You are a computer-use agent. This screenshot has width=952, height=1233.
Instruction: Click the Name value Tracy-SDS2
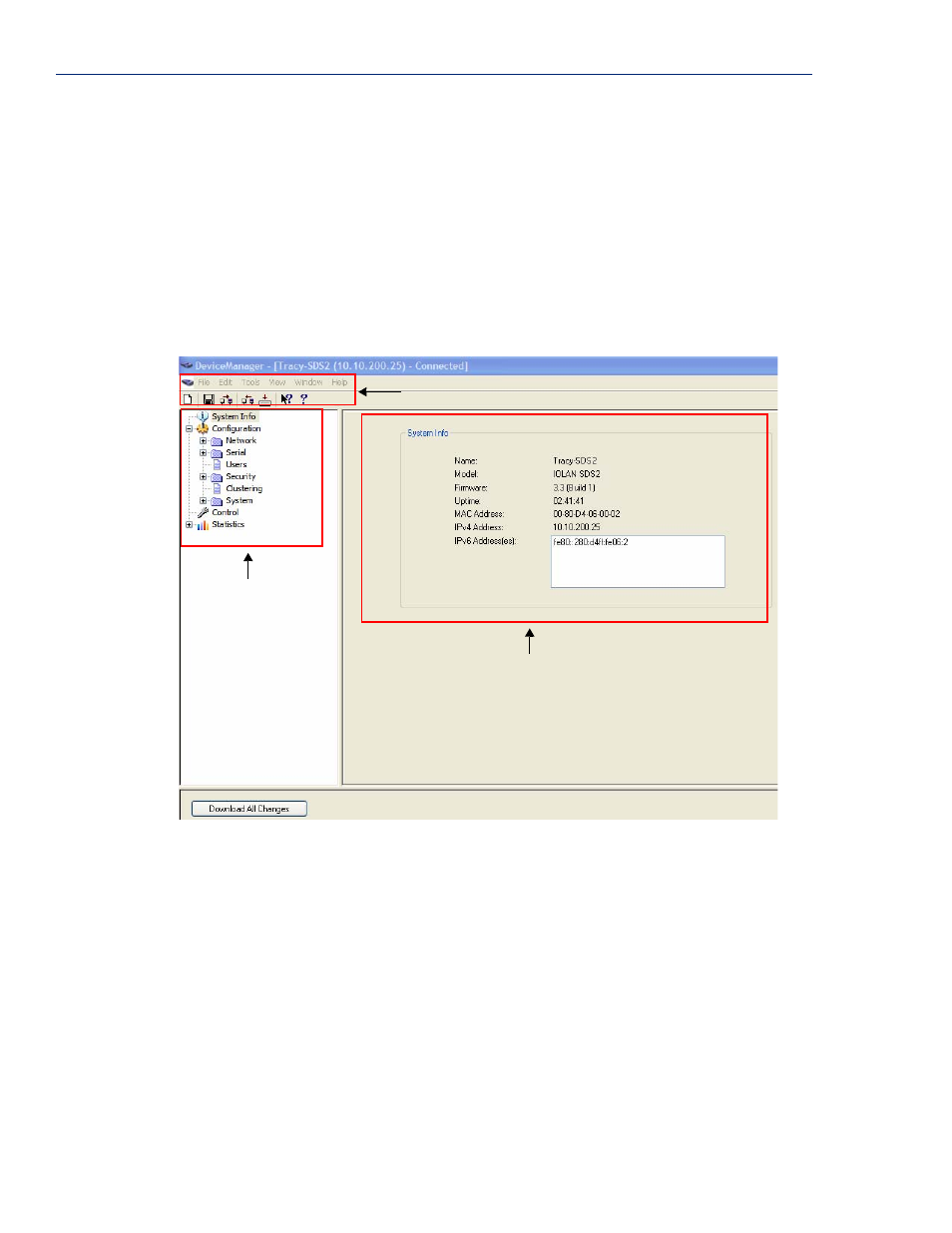coord(575,461)
